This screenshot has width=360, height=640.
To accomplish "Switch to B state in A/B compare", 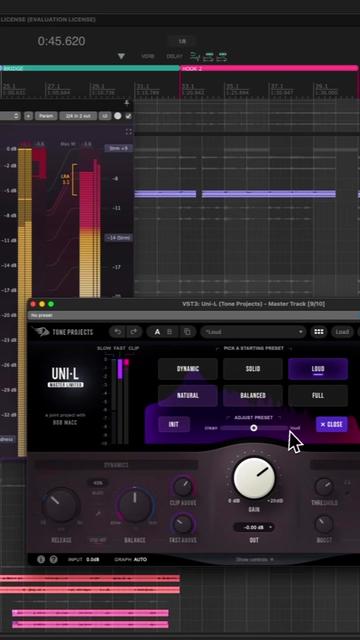I will [x=170, y=332].
